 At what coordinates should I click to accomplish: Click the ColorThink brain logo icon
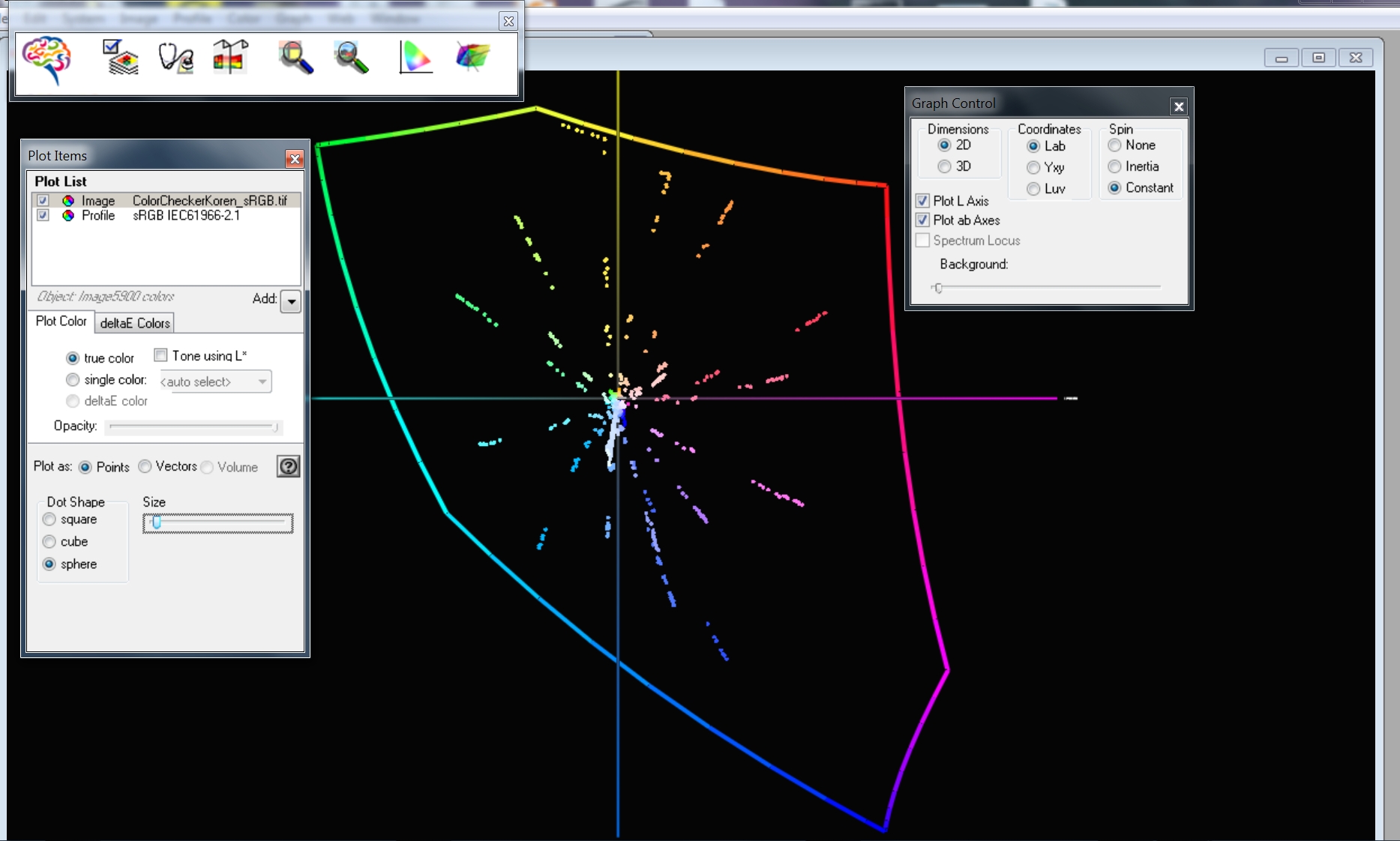(47, 59)
